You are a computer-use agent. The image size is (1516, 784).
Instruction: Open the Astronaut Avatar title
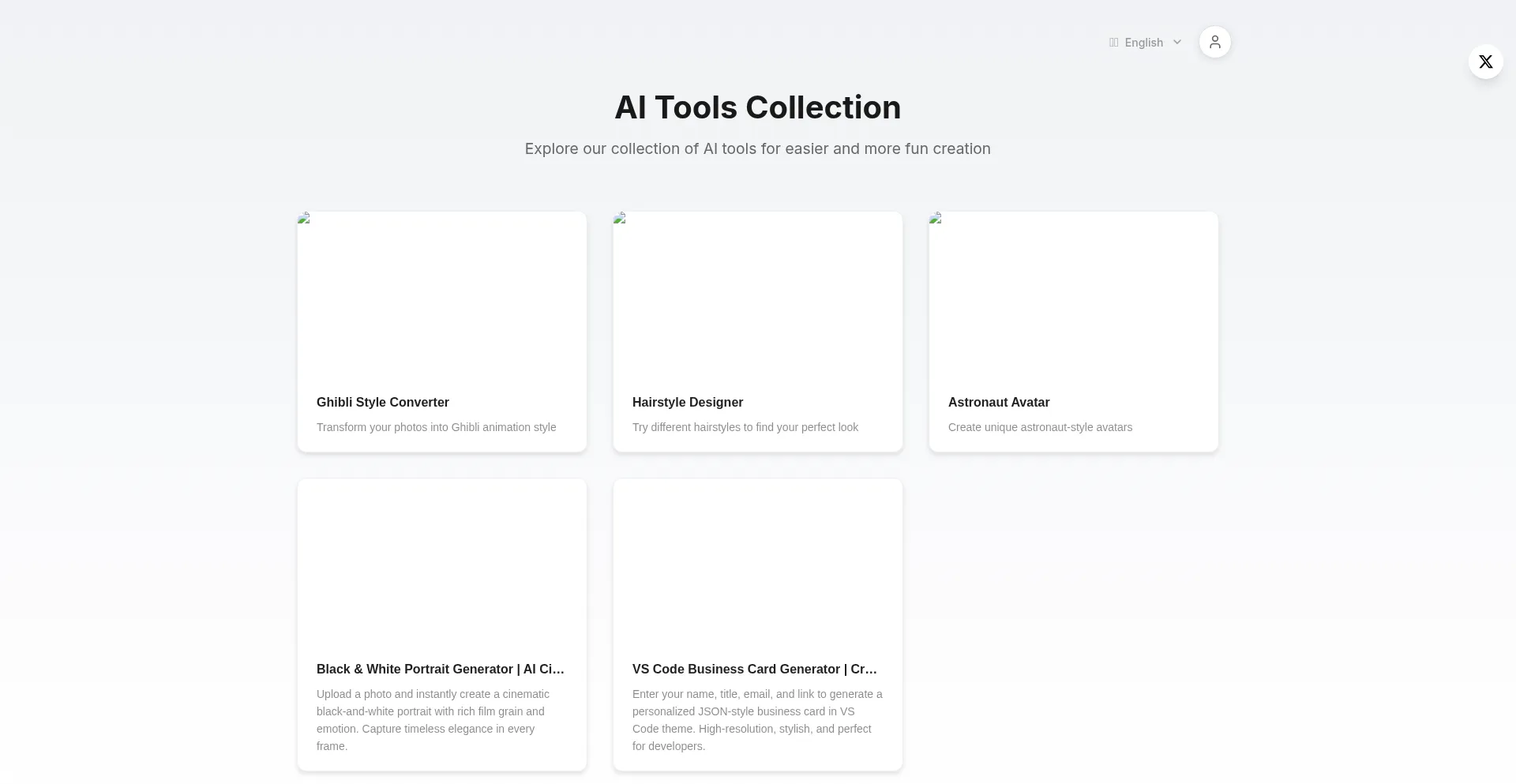999,402
